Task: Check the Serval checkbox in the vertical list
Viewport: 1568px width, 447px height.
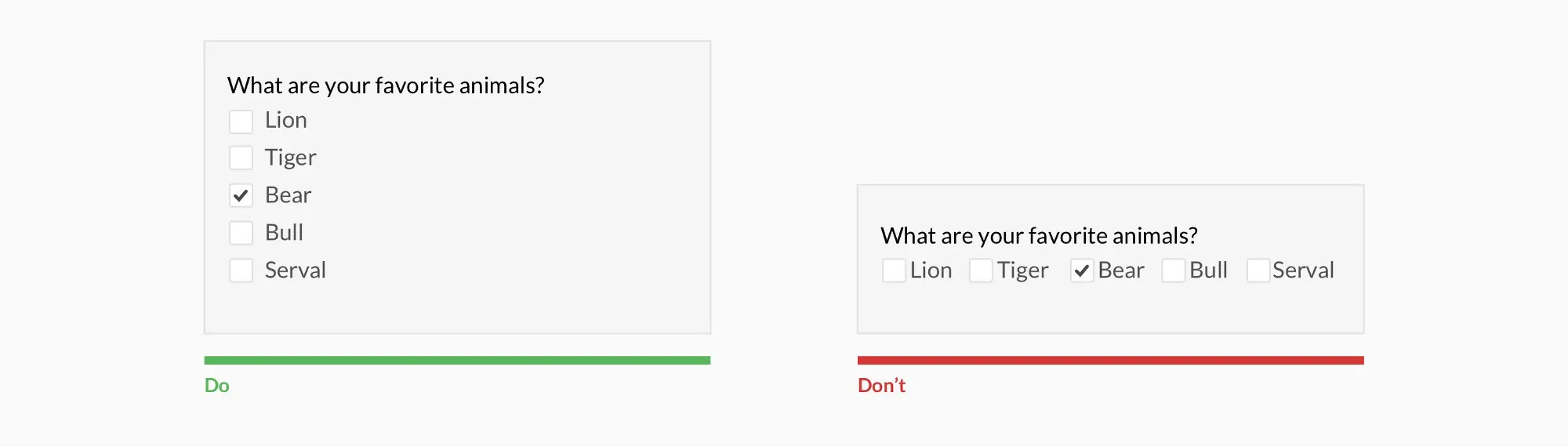Action: tap(241, 271)
